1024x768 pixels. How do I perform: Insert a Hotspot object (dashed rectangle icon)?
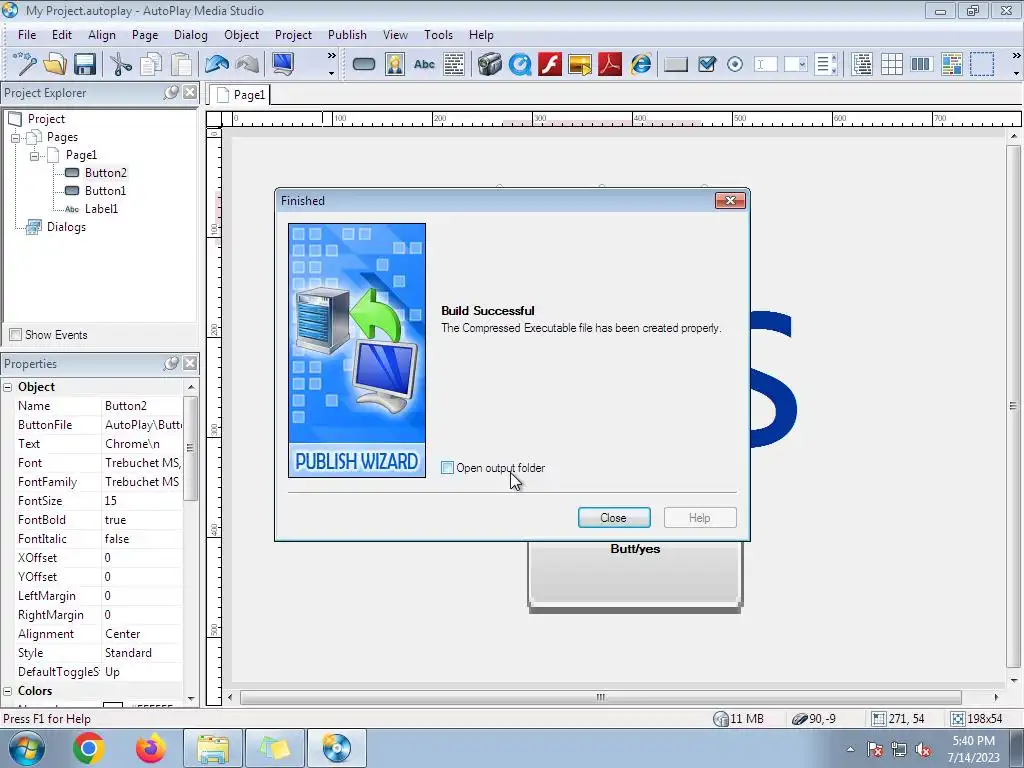pyautogui.click(x=982, y=64)
